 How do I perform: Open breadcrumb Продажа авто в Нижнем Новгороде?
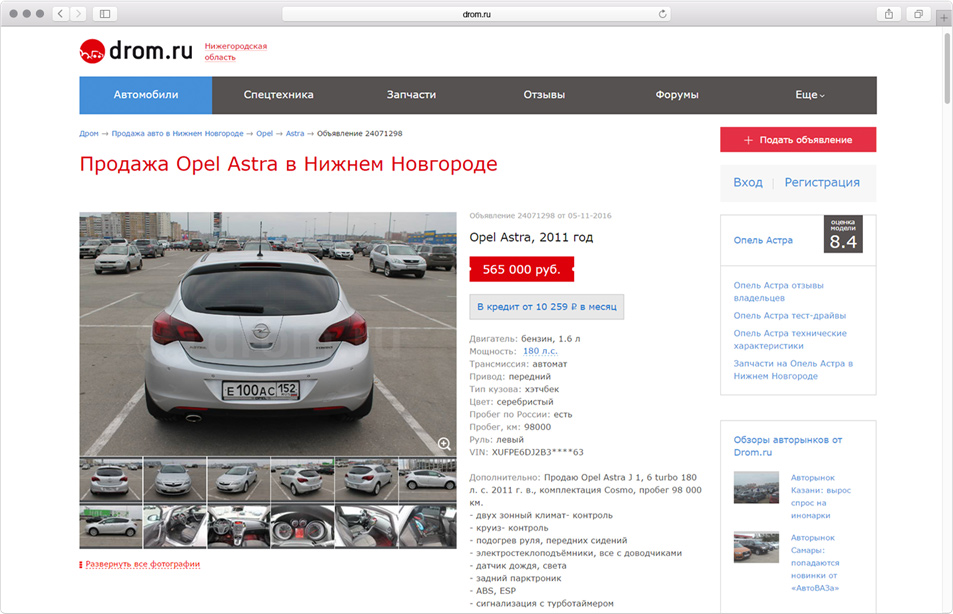pos(177,133)
